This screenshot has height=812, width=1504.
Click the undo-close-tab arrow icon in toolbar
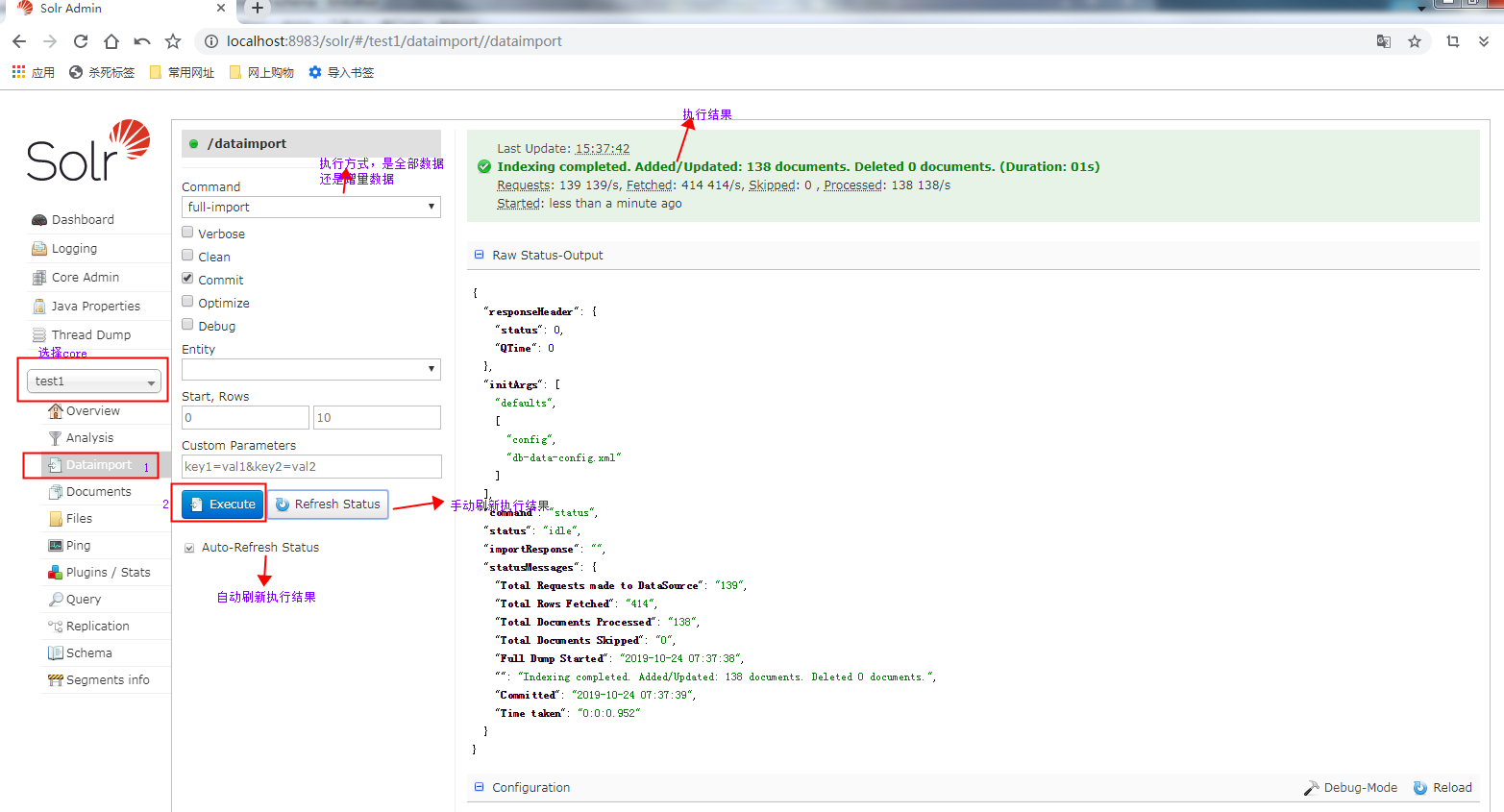pyautogui.click(x=142, y=41)
